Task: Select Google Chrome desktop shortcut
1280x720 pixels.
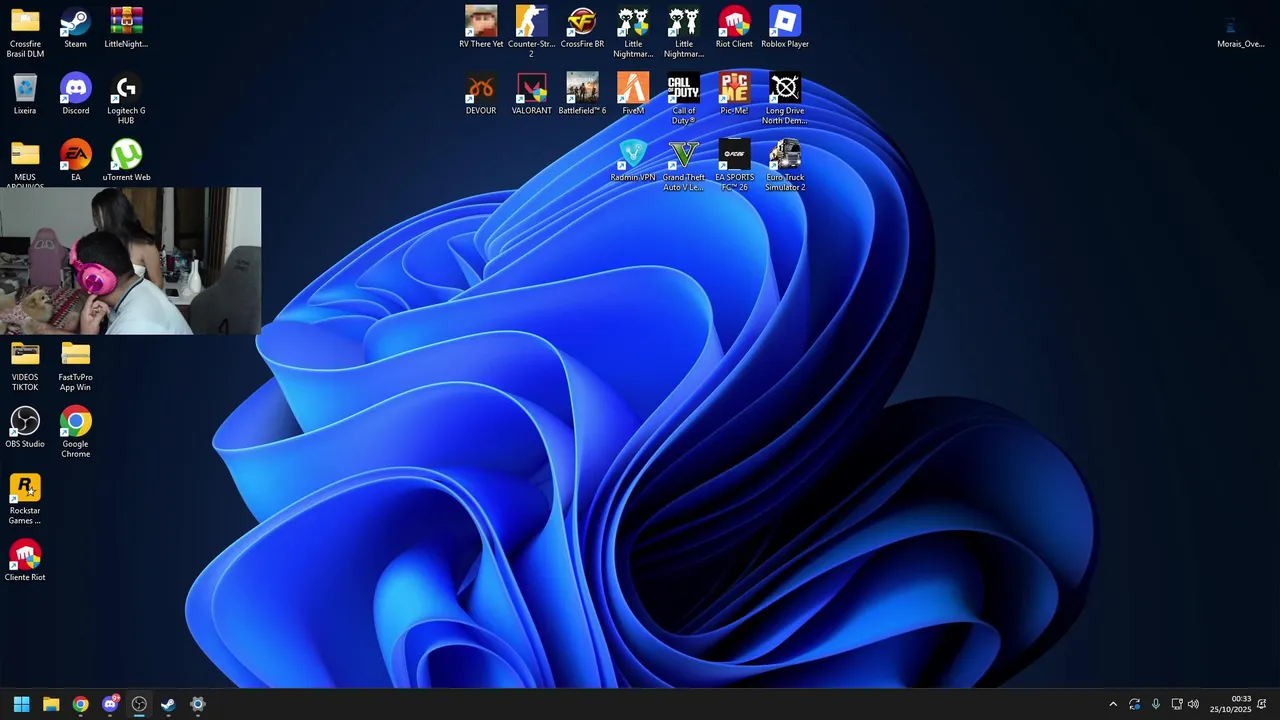Action: click(75, 432)
